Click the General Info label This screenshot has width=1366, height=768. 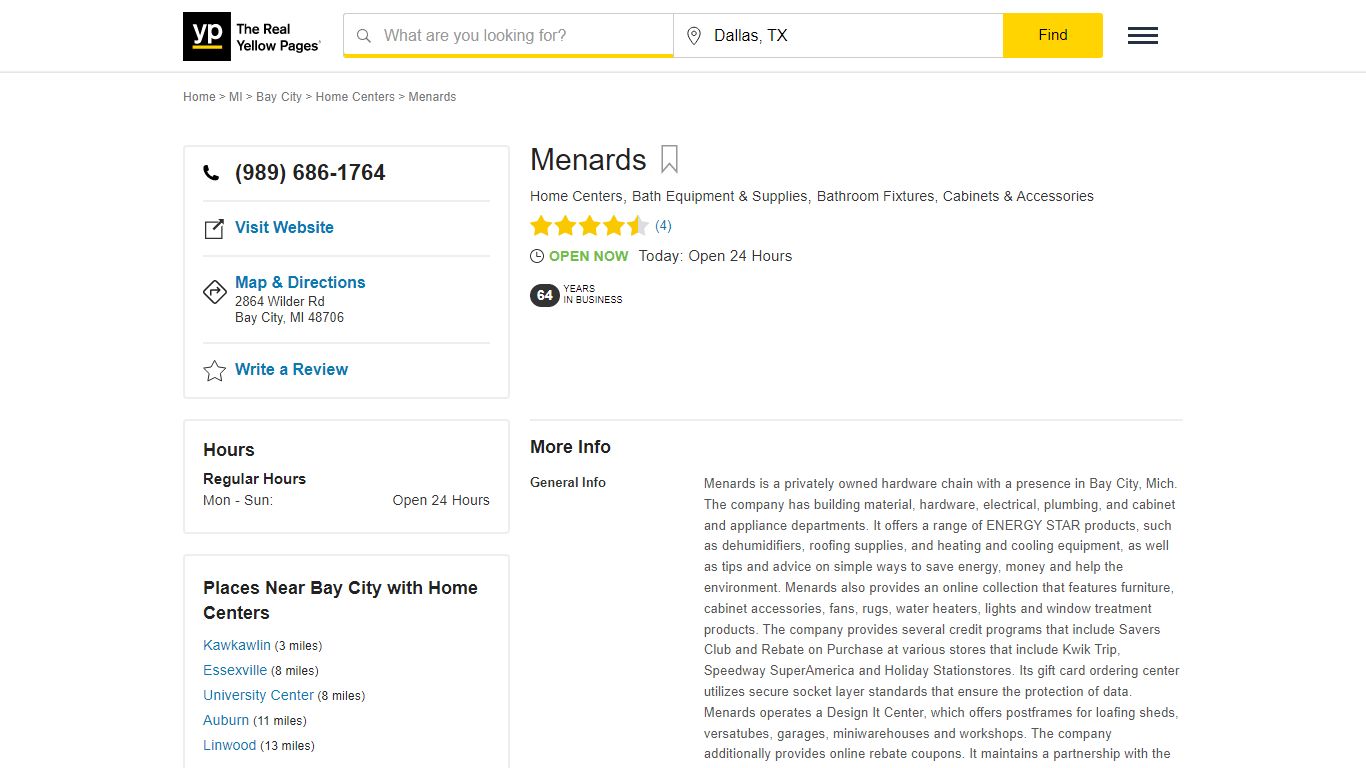[x=568, y=482]
